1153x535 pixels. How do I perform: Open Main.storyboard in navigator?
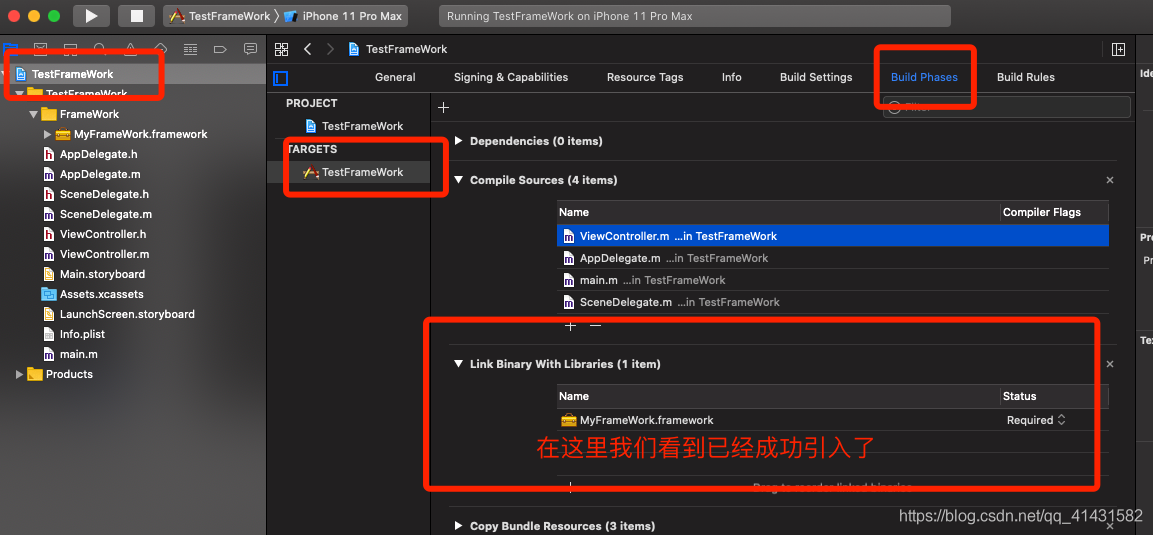click(x=102, y=274)
